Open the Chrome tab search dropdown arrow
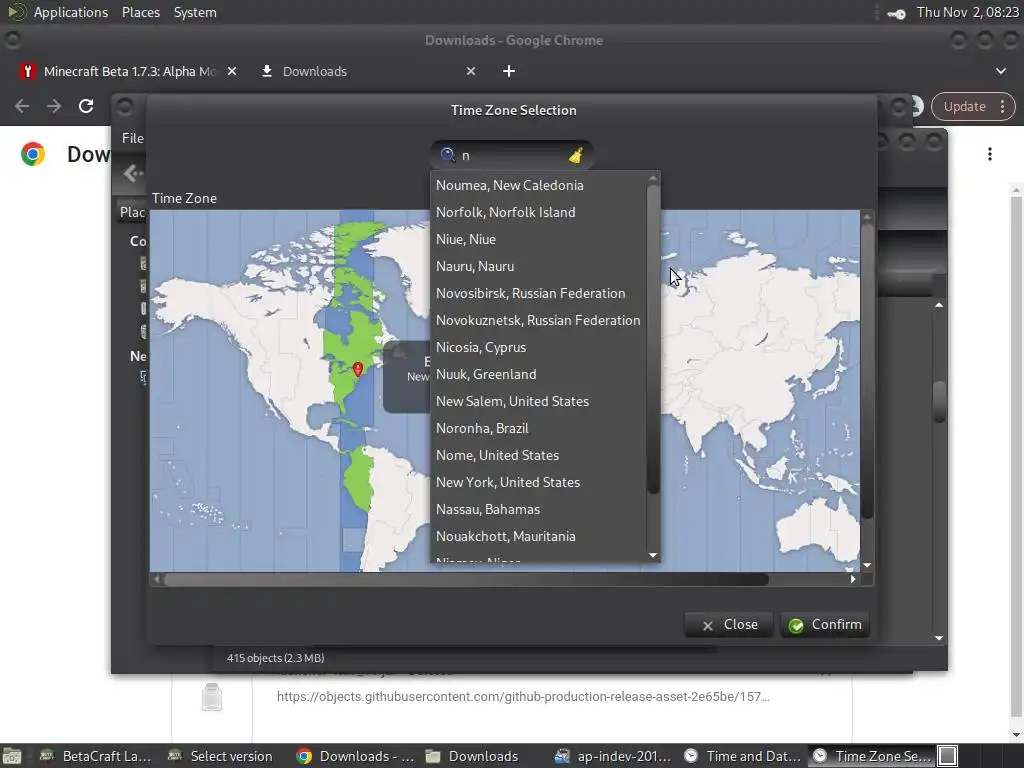The height and width of the screenshot is (768, 1024). point(1000,71)
